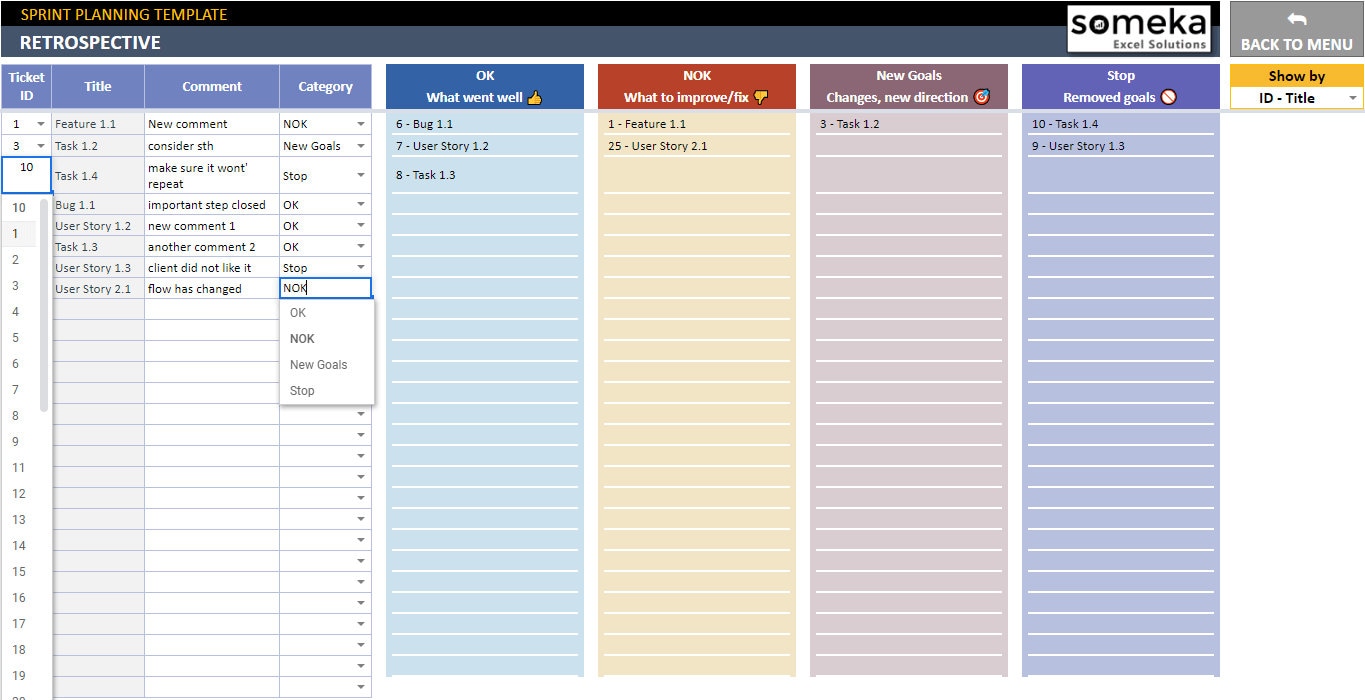Select the highlighted 'NOK' list option

click(301, 338)
